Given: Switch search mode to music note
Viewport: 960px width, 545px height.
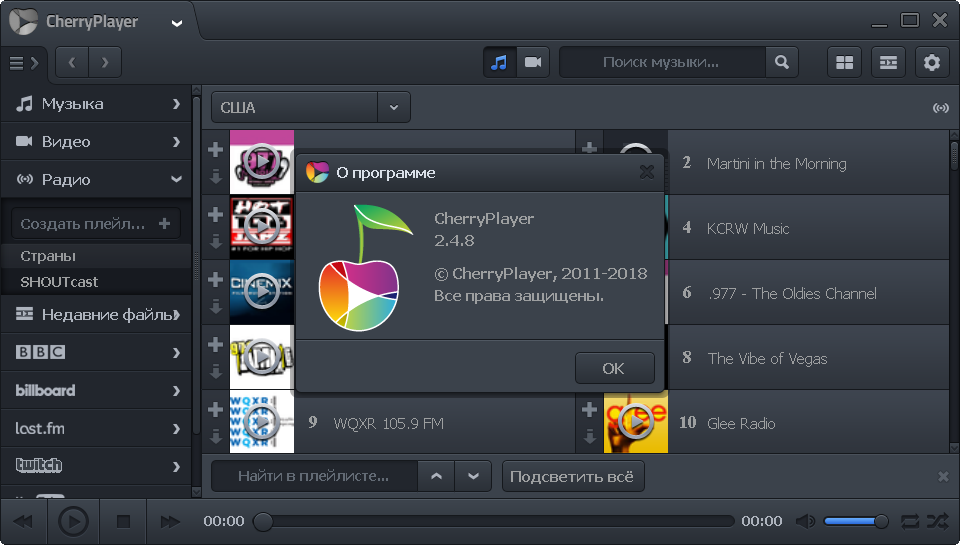Looking at the screenshot, I should pos(500,62).
